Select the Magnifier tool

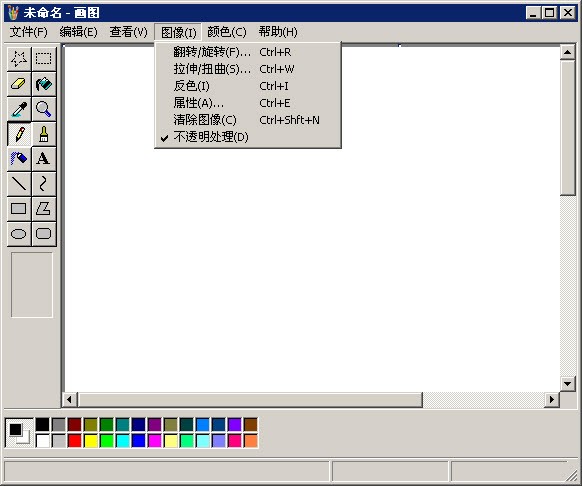pyautogui.click(x=44, y=109)
